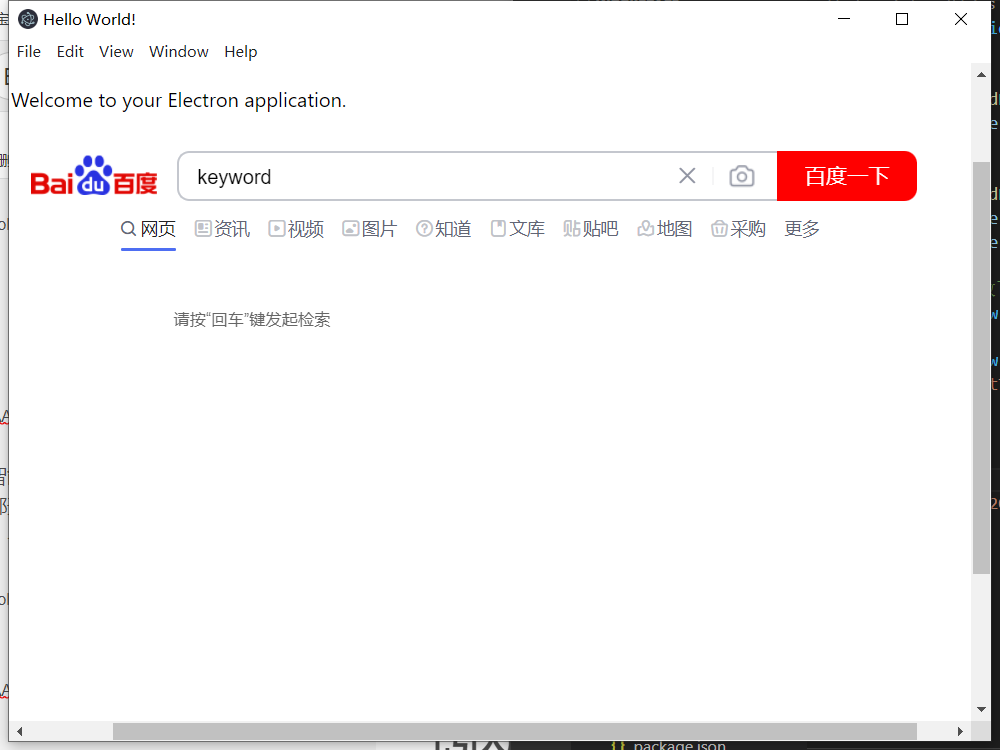
Task: Open the File menu
Action: click(29, 52)
